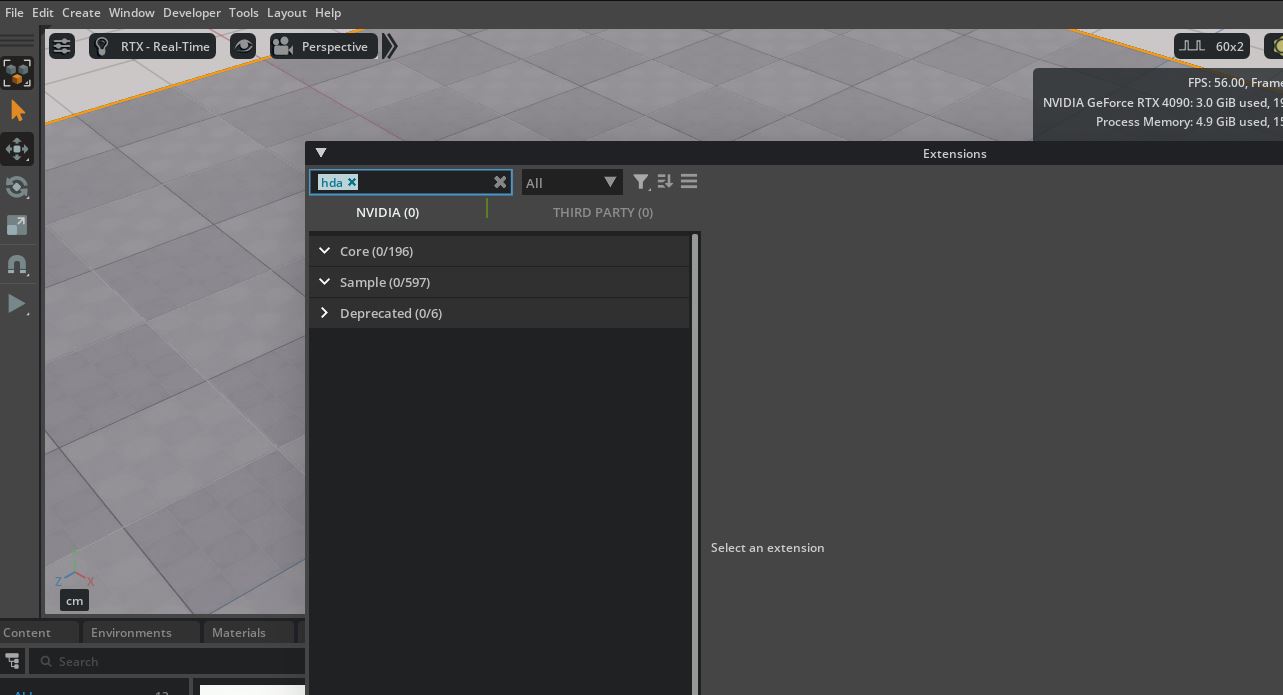This screenshot has height=695, width=1283.
Task: Clear the extension search field
Action: [x=500, y=182]
